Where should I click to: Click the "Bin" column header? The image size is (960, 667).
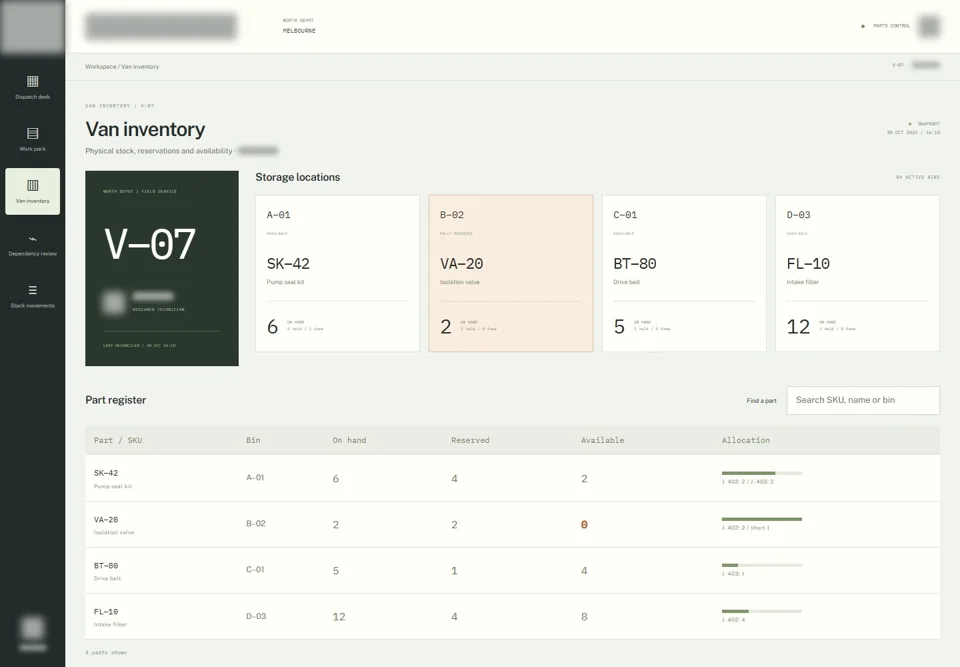click(253, 440)
